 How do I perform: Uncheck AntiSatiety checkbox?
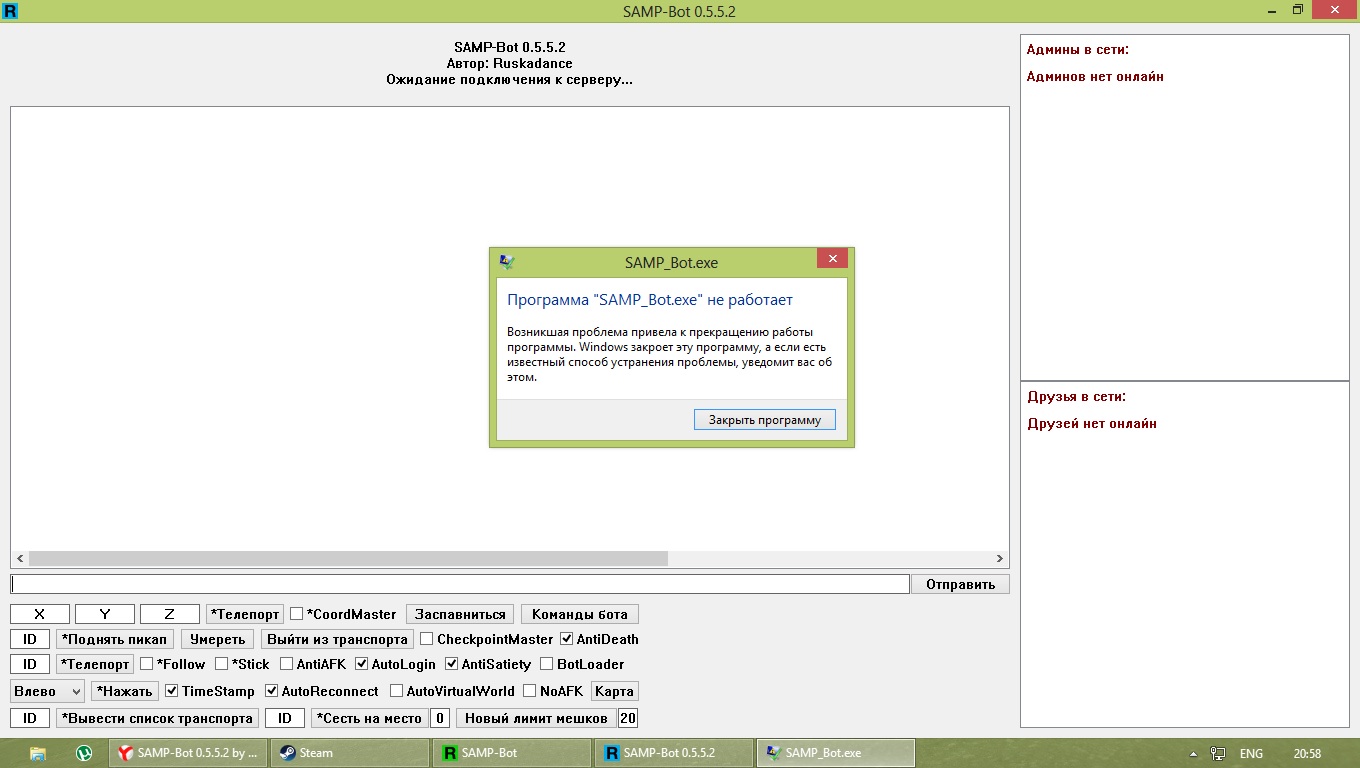(x=452, y=664)
